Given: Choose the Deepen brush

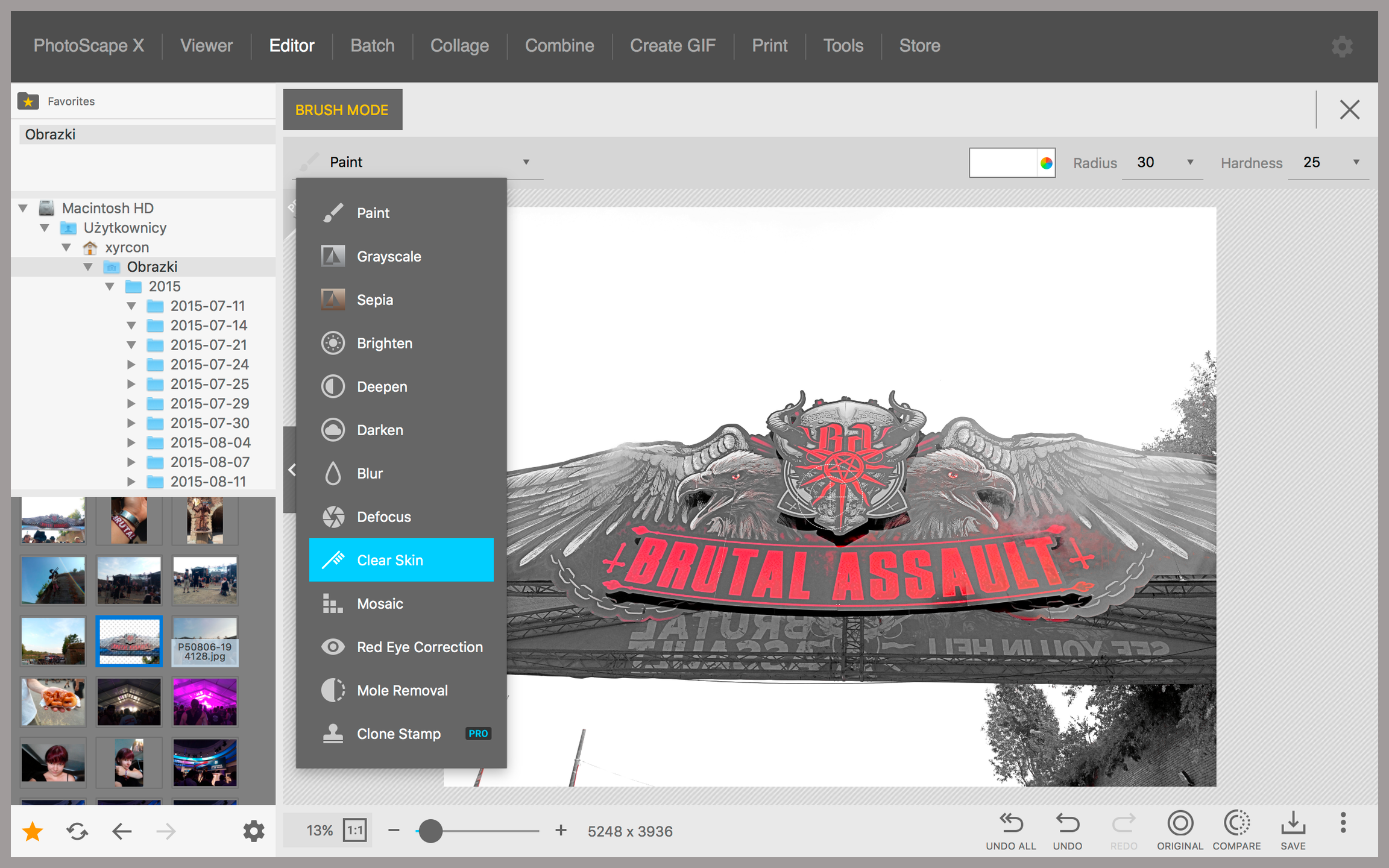Looking at the screenshot, I should (x=401, y=386).
